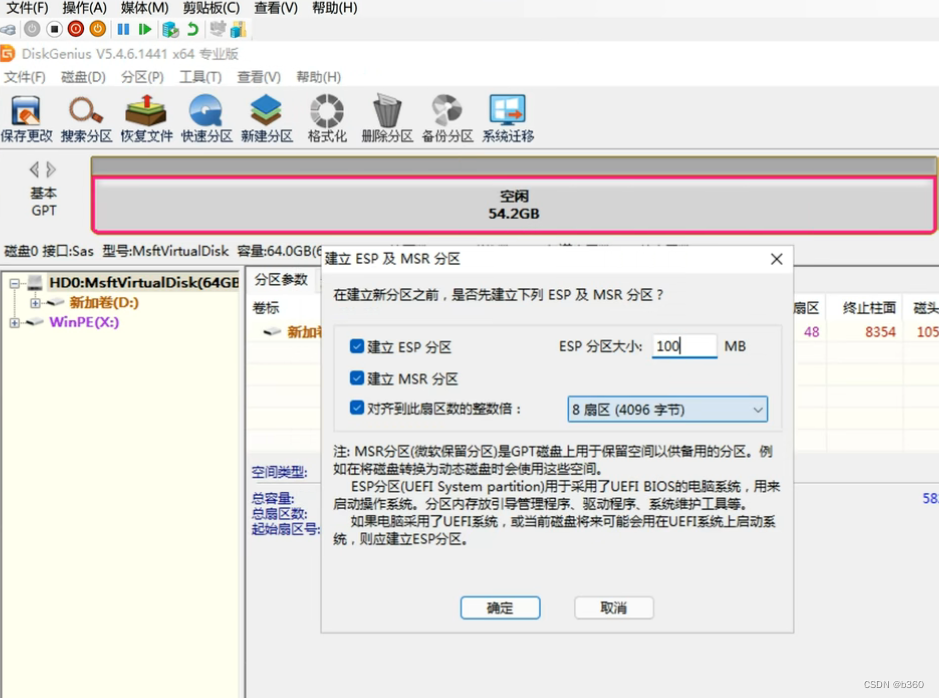
Task: Select 新加卷(D:) in the disk tree
Action: click(104, 302)
